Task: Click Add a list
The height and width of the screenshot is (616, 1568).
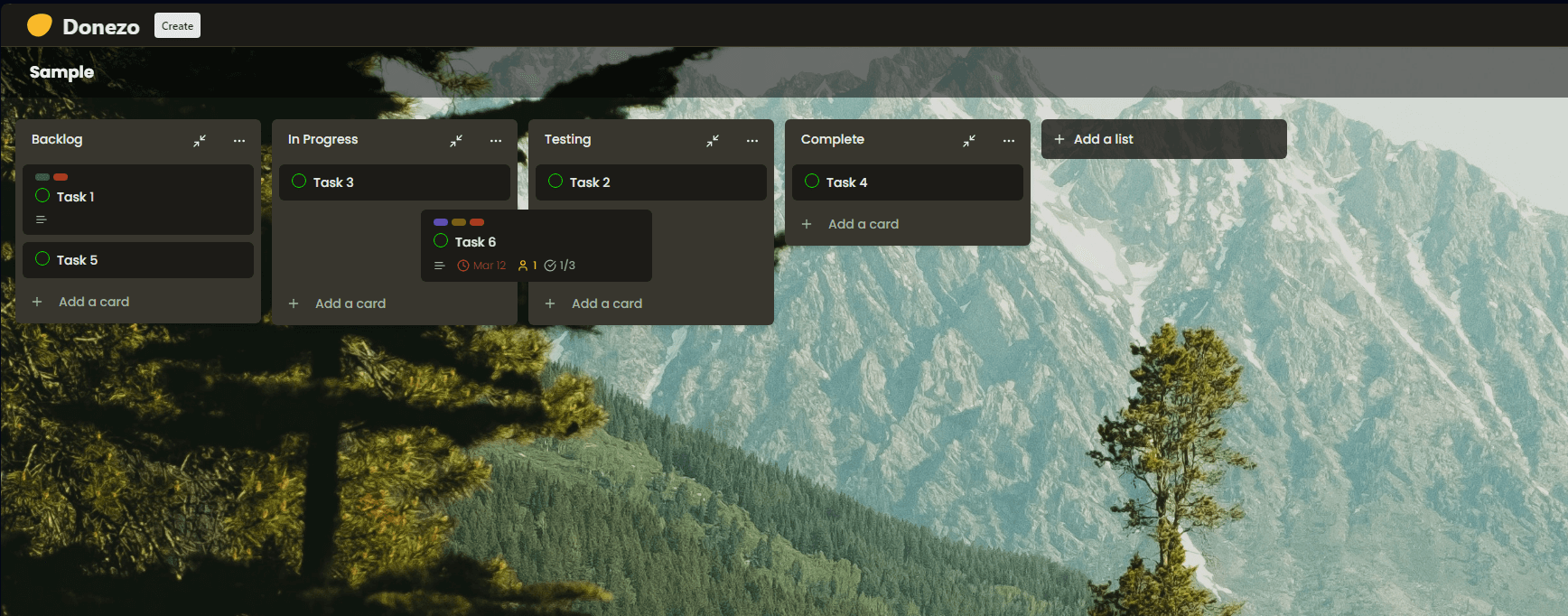Action: tap(1103, 139)
